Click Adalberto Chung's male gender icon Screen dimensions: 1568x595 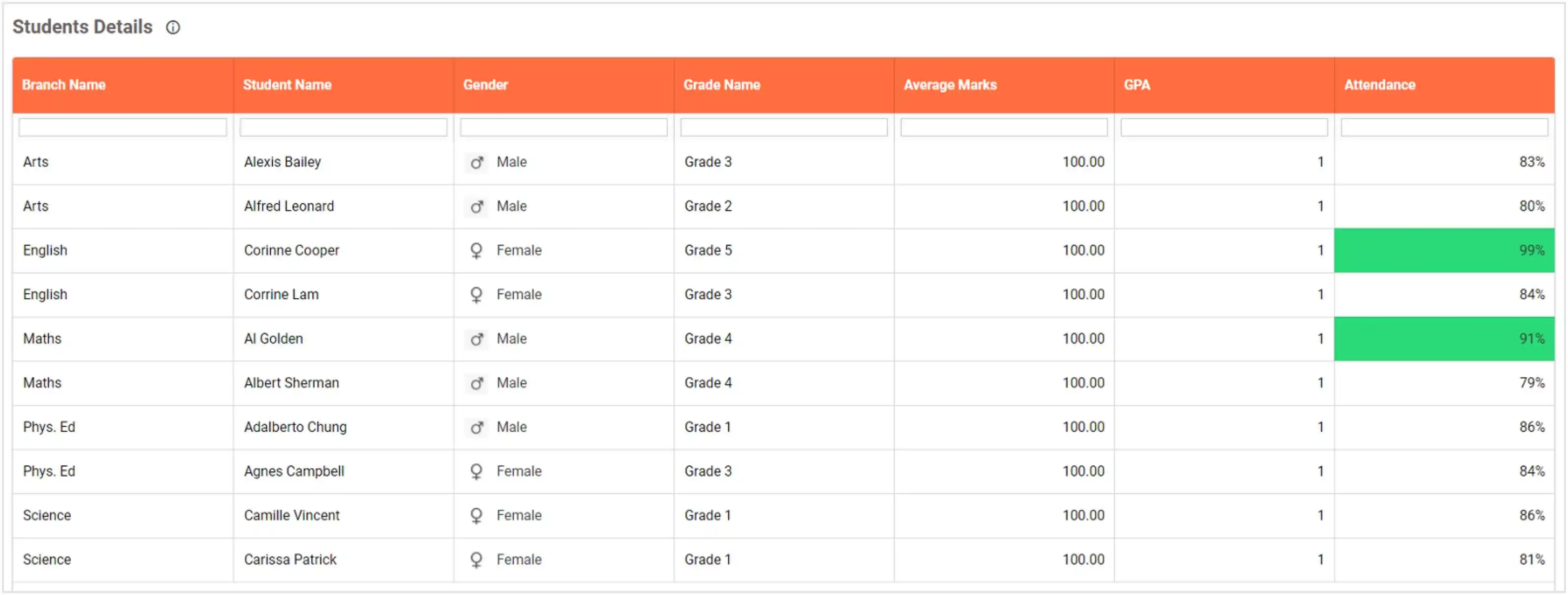[477, 427]
